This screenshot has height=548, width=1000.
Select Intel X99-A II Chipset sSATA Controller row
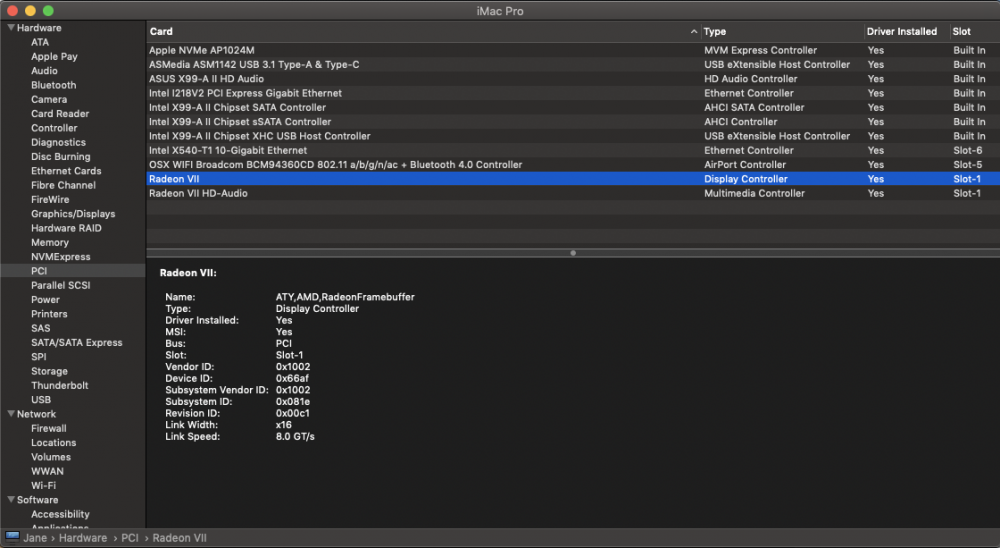coord(573,121)
